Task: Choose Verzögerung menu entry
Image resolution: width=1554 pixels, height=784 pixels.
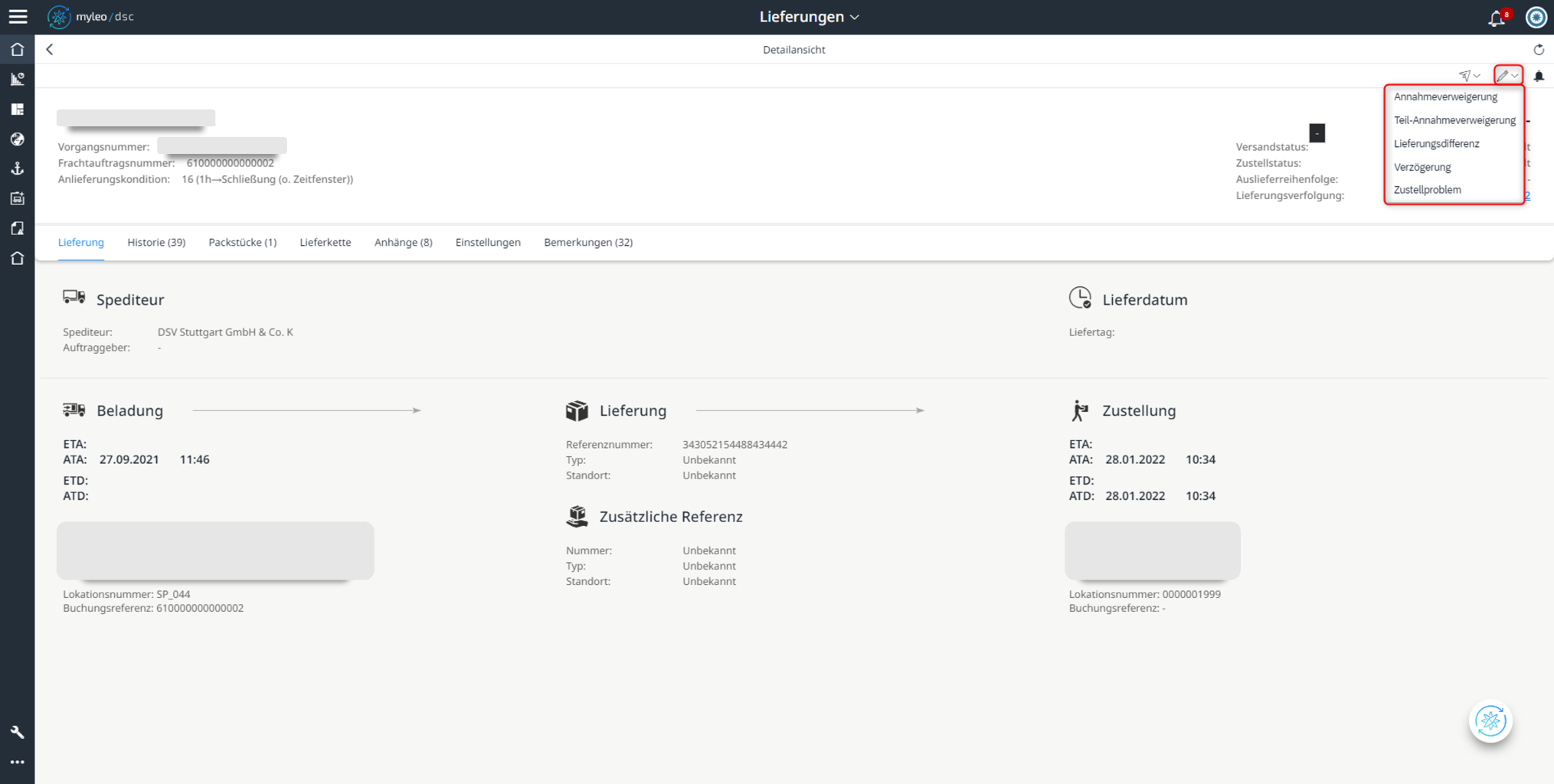Action: [x=1422, y=167]
